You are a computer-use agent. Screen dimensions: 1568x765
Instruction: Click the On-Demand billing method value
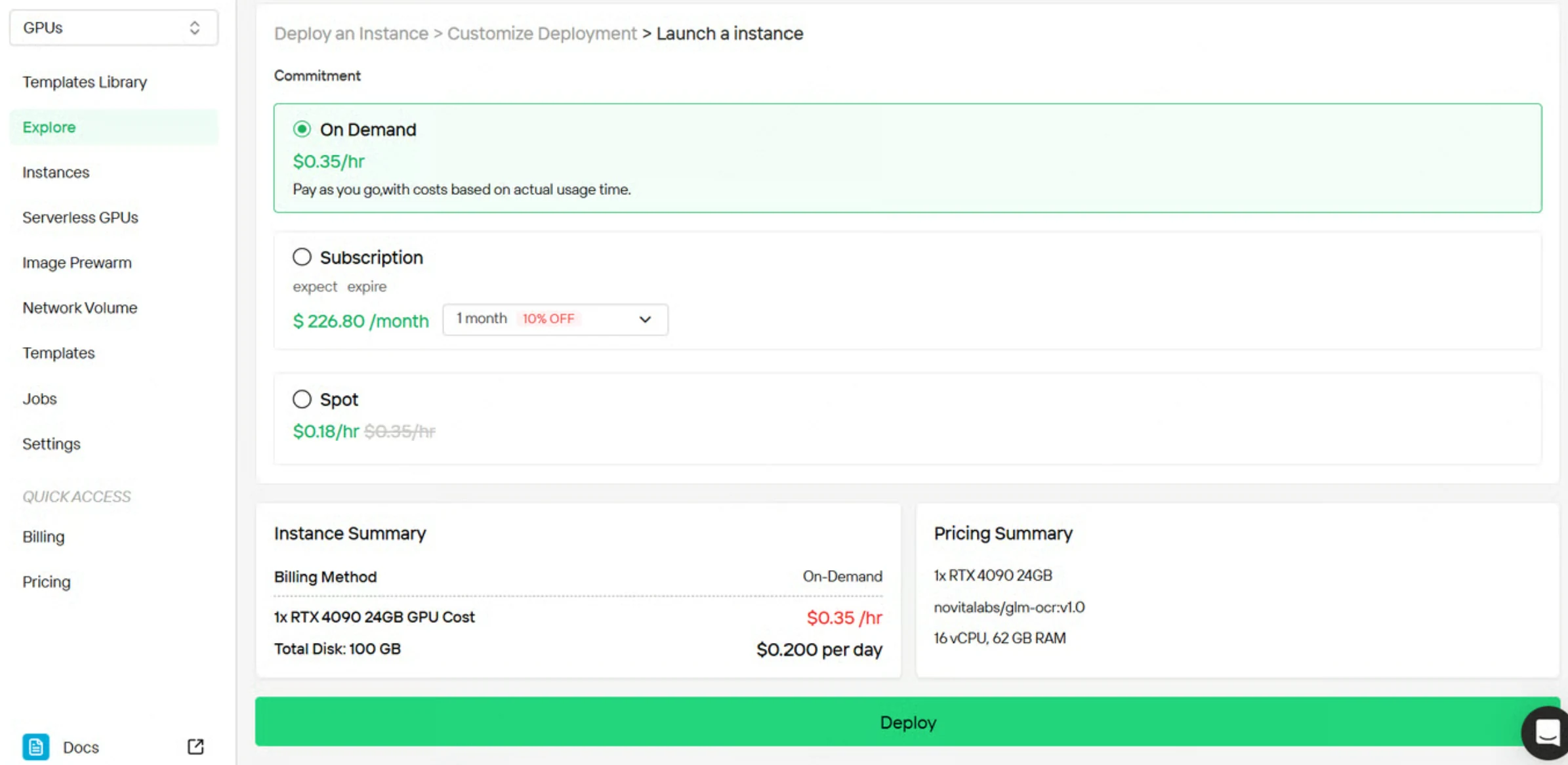(842, 576)
